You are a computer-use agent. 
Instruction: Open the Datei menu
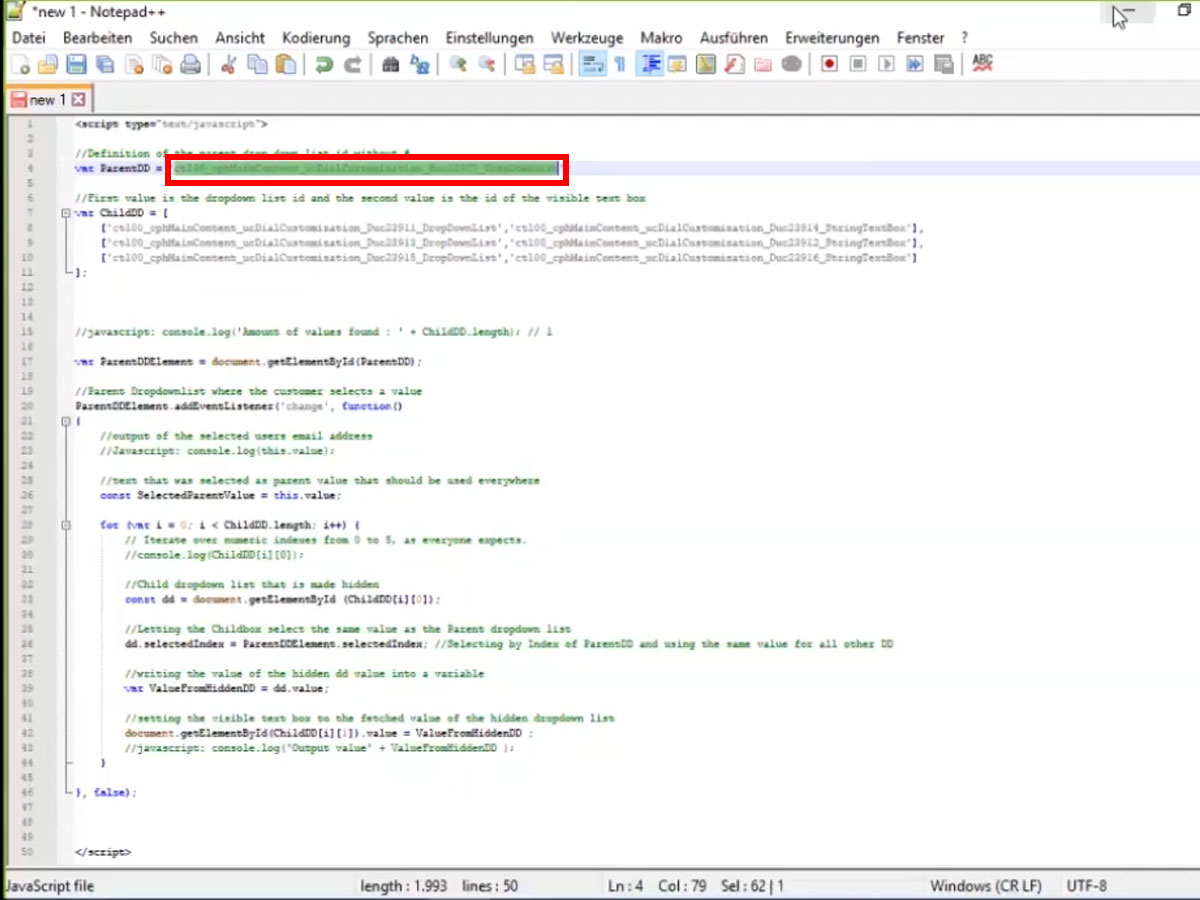pos(29,38)
